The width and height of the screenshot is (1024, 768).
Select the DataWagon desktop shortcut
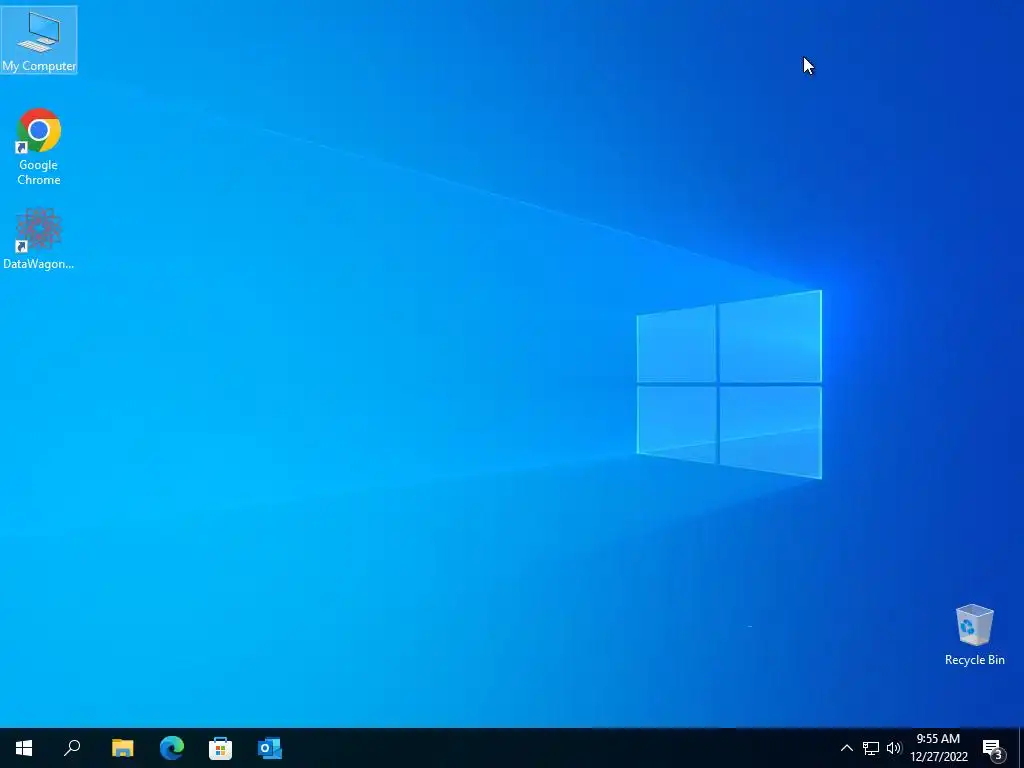pyautogui.click(x=39, y=238)
